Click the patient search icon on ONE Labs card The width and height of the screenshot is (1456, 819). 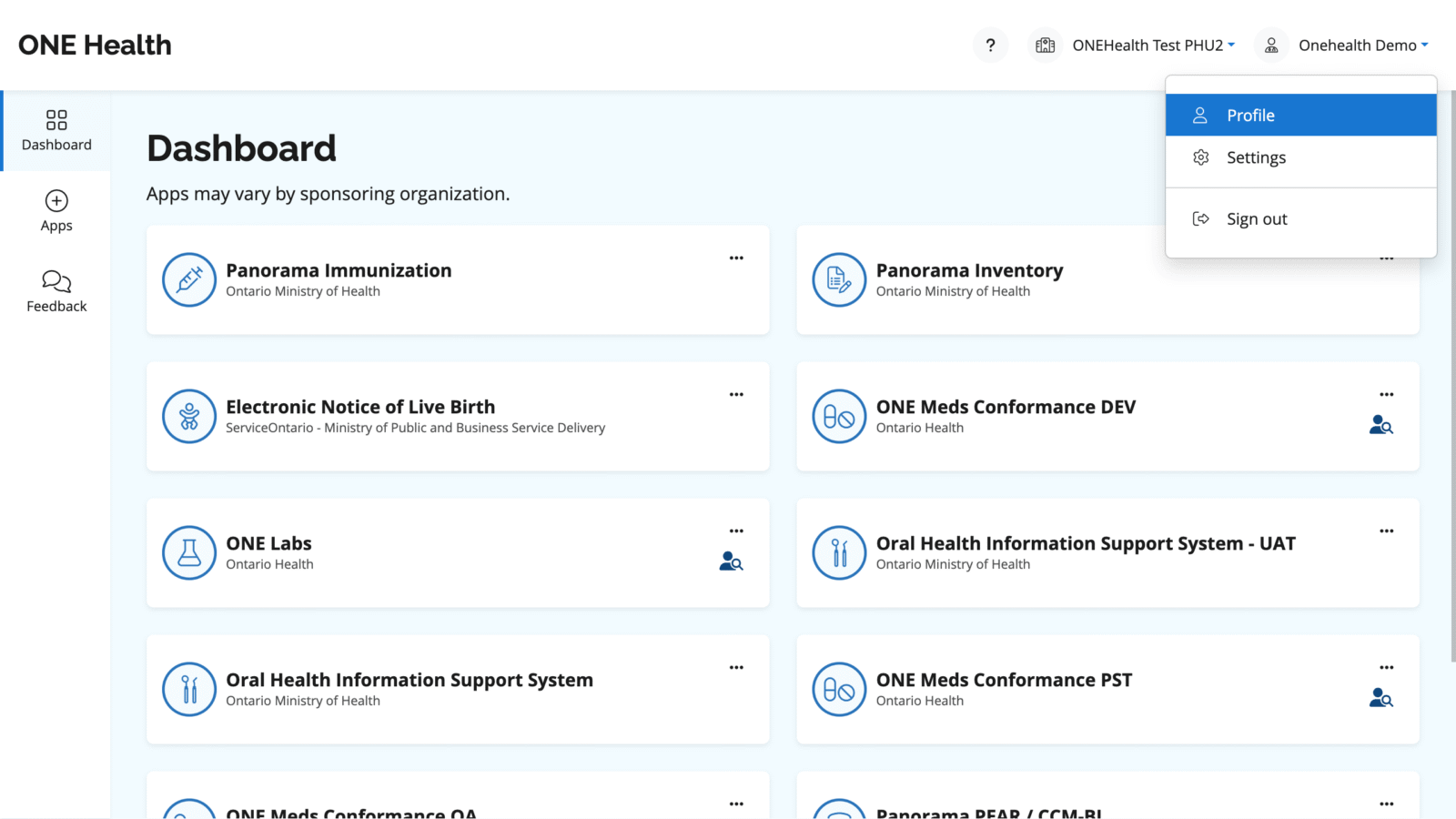(732, 561)
